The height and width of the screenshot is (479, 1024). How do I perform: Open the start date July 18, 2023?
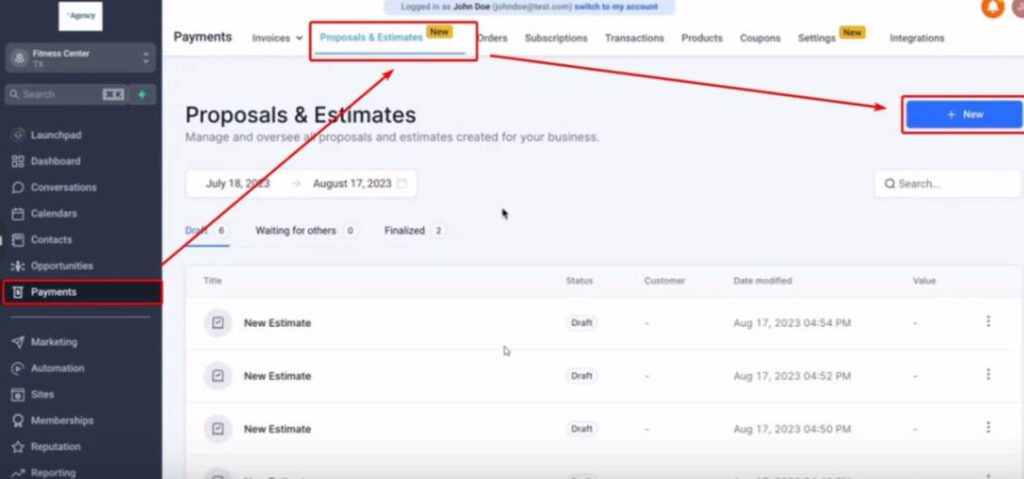[238, 184]
